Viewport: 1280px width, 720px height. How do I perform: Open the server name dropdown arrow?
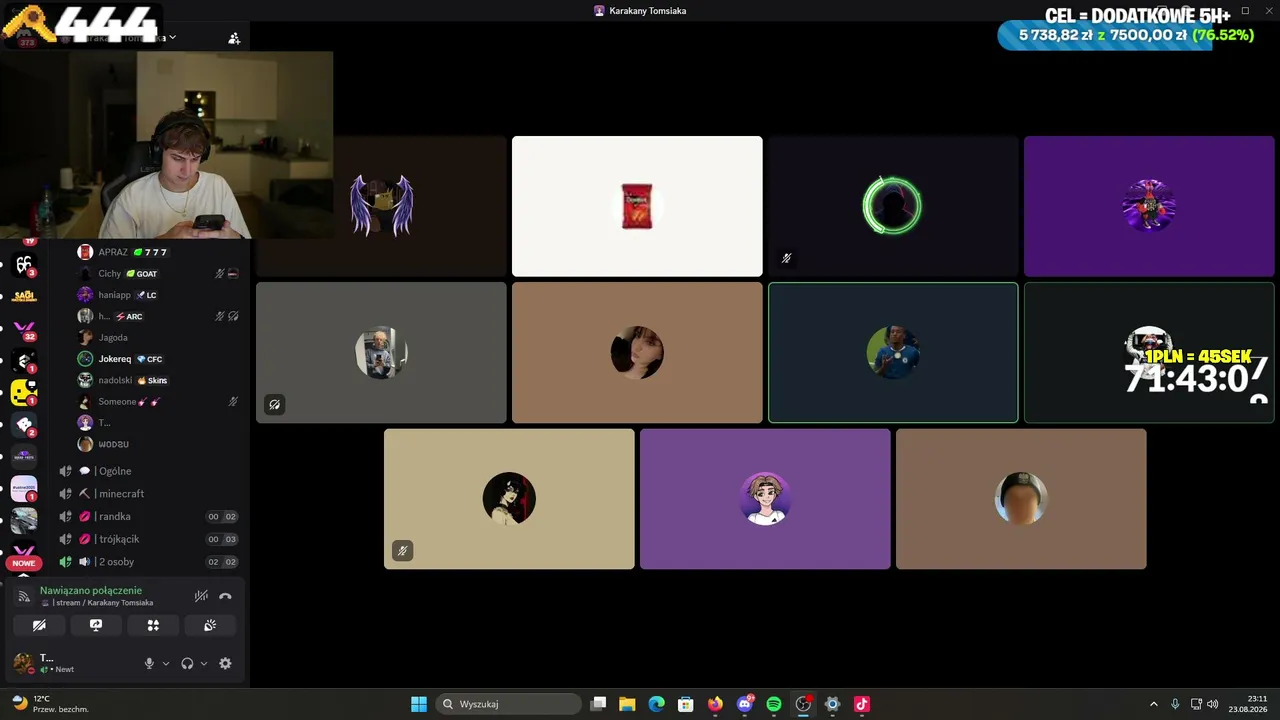tap(173, 37)
